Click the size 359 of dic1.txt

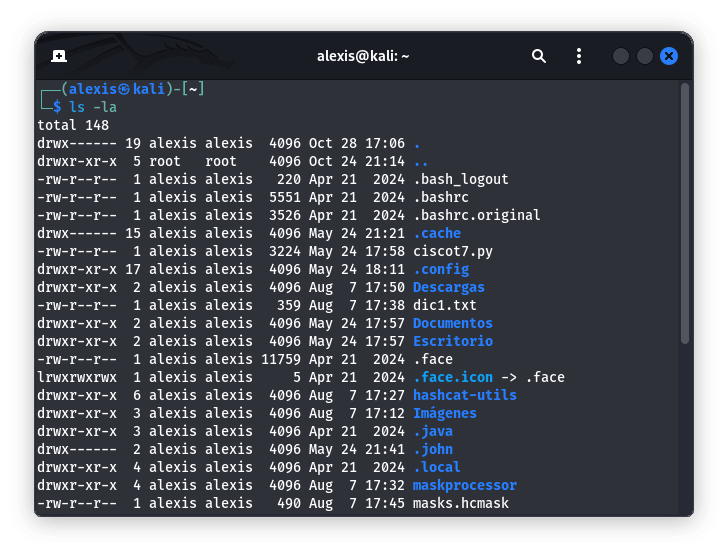(x=289, y=306)
